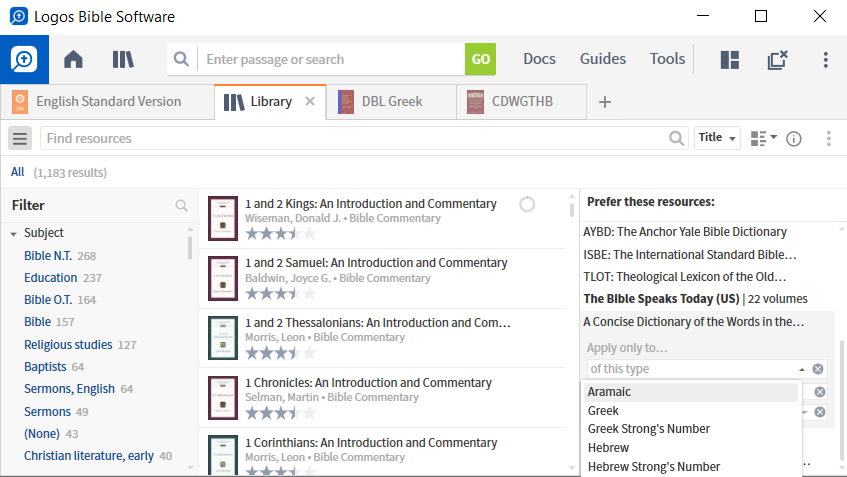This screenshot has height=477, width=847.
Task: Choose Hebrew from the type list
Action: (690, 448)
